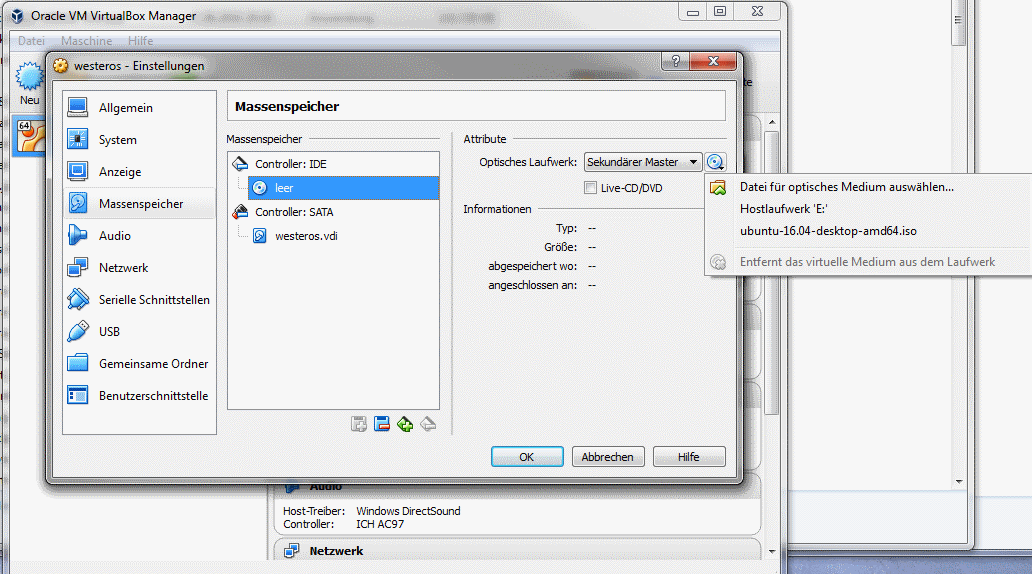Click the Netzwerk section icon in details pane
Image resolution: width=1032 pixels, height=574 pixels.
tap(292, 551)
